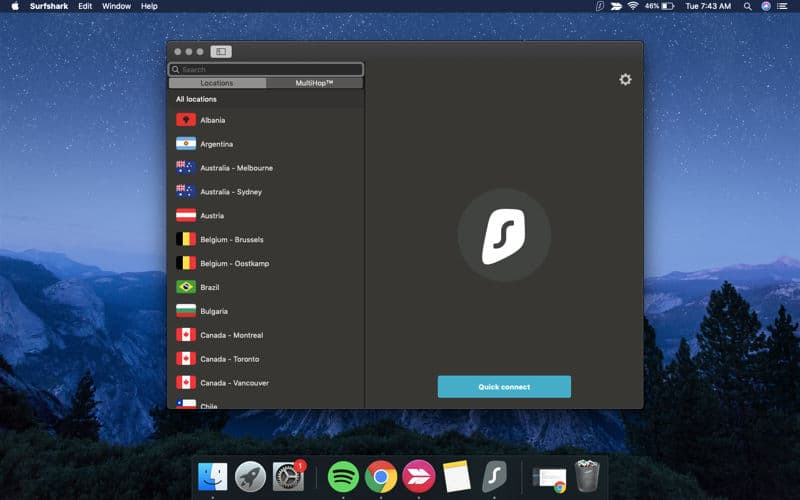Open Spotlight search in menu bar
Viewport: 800px width, 500px height.
click(x=747, y=6)
